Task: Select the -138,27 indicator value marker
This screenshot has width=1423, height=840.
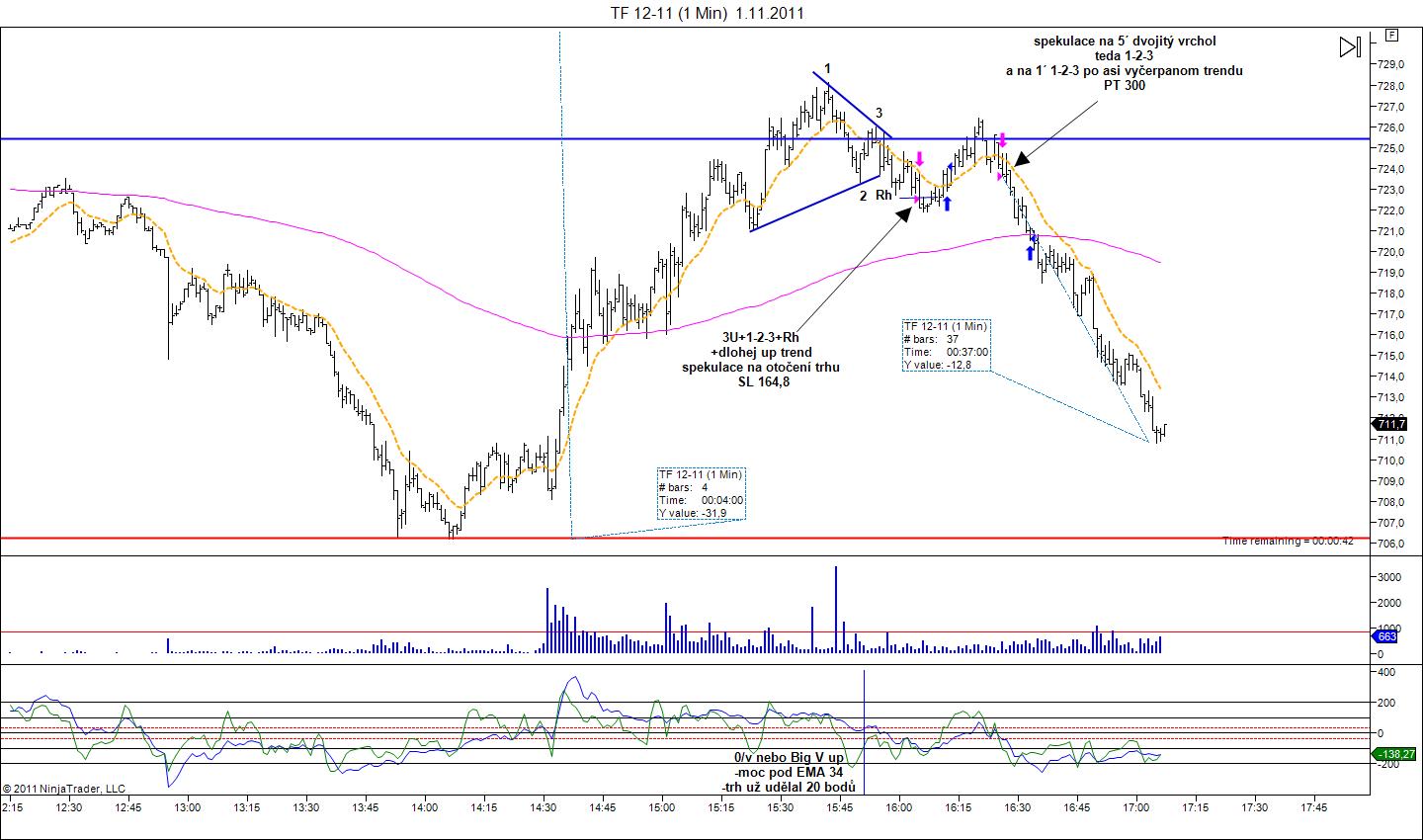Action: pos(1395,754)
